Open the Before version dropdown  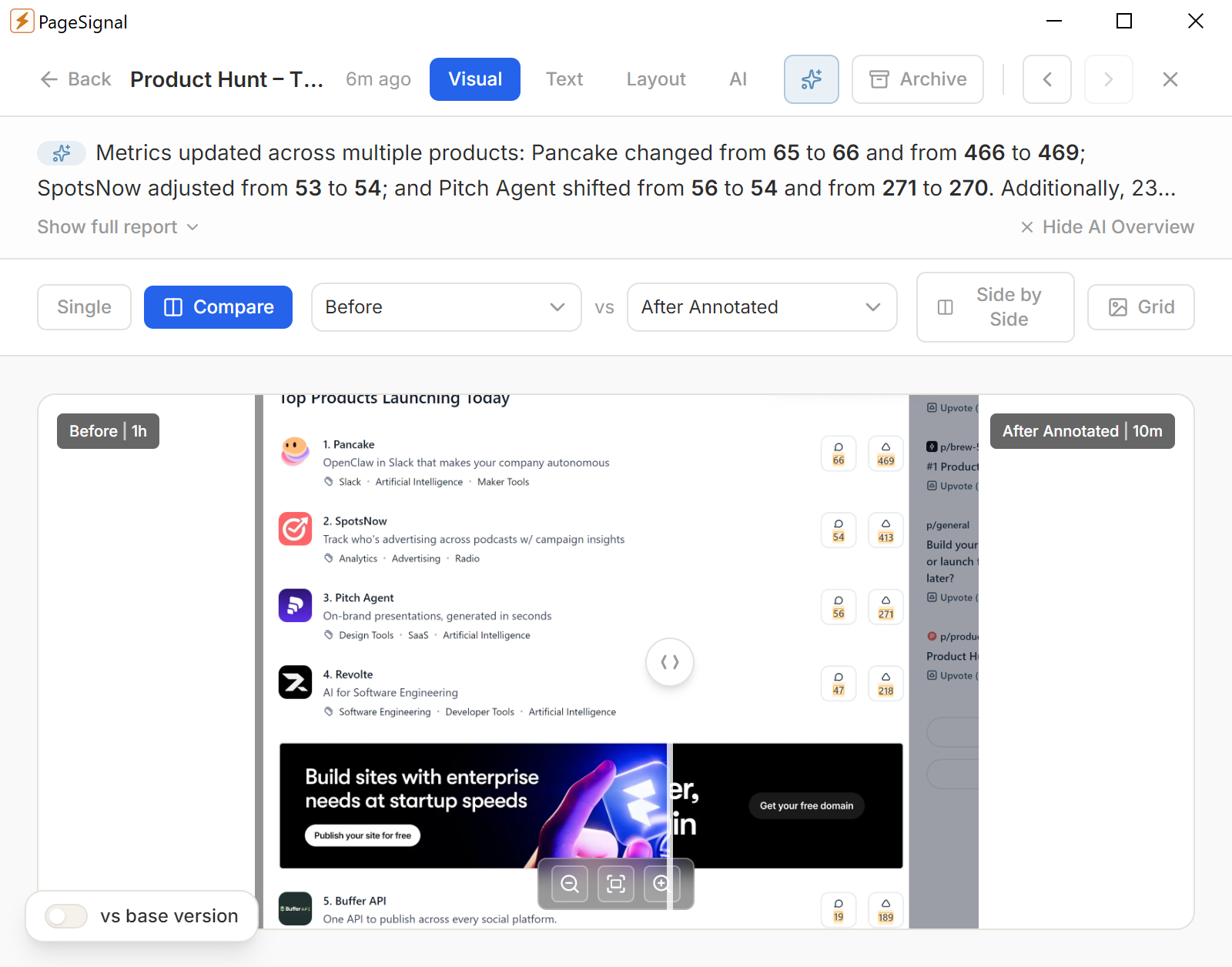[x=446, y=307]
